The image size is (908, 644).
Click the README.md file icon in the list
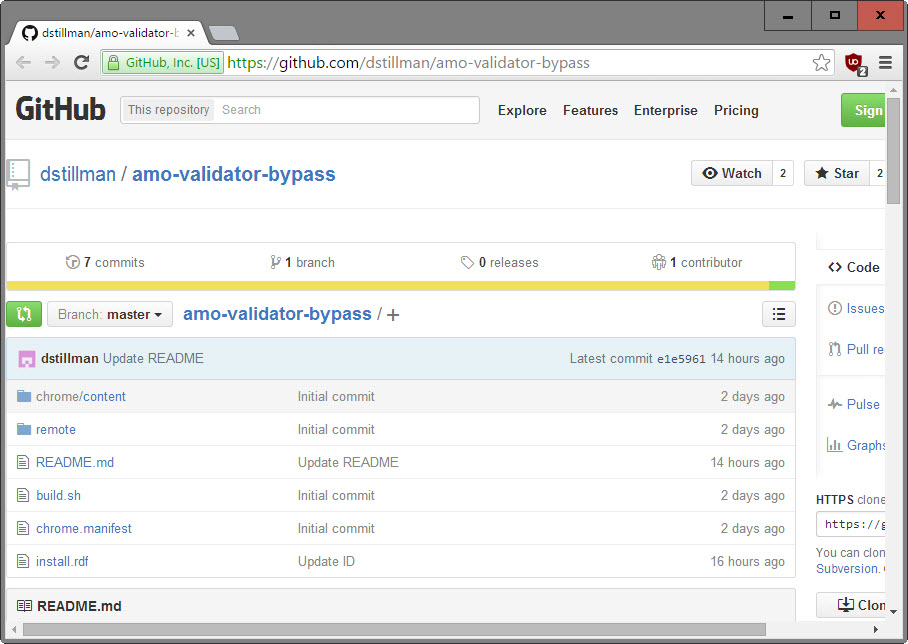[x=23, y=462]
